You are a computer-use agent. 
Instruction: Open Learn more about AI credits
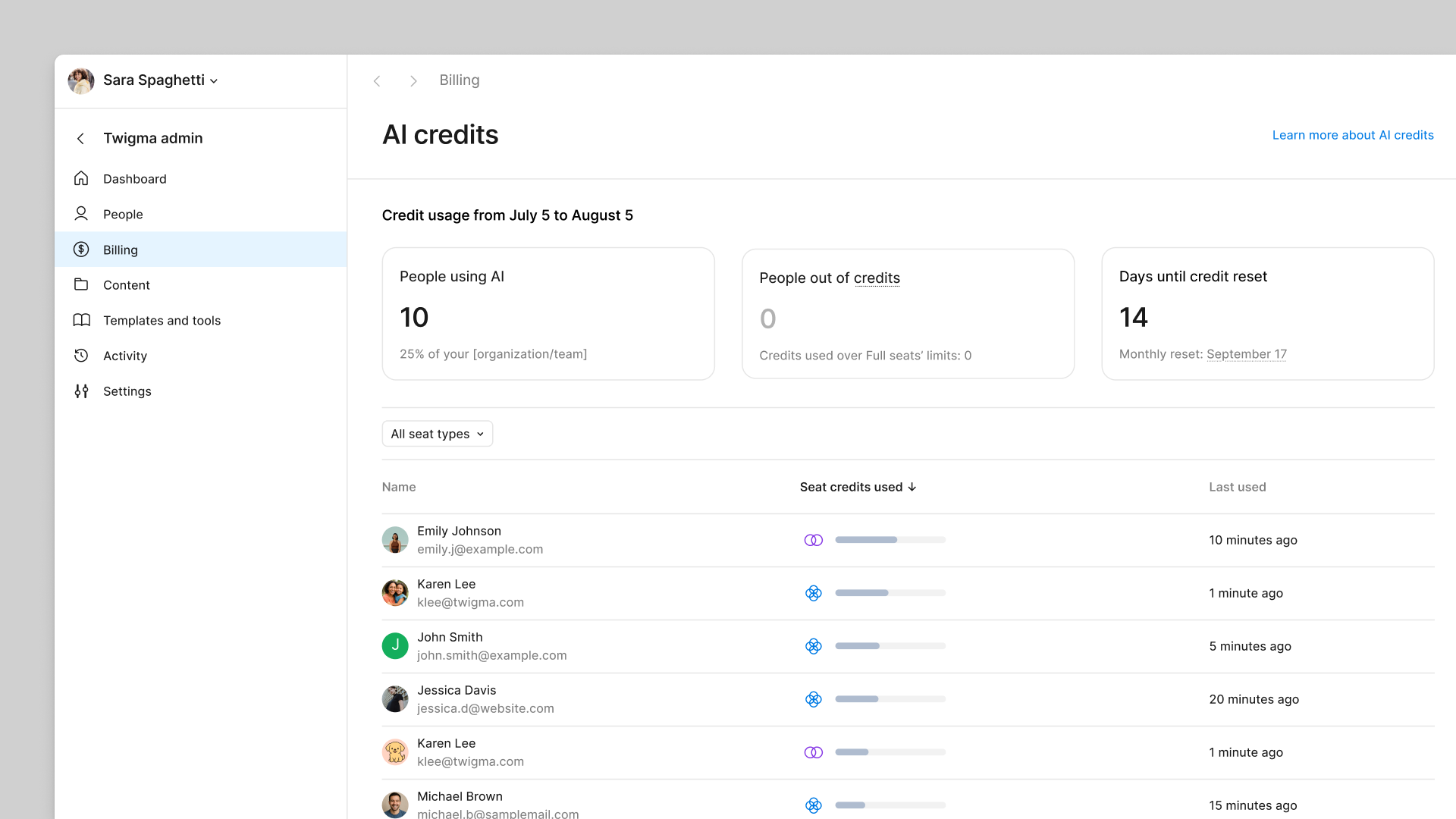(x=1353, y=135)
